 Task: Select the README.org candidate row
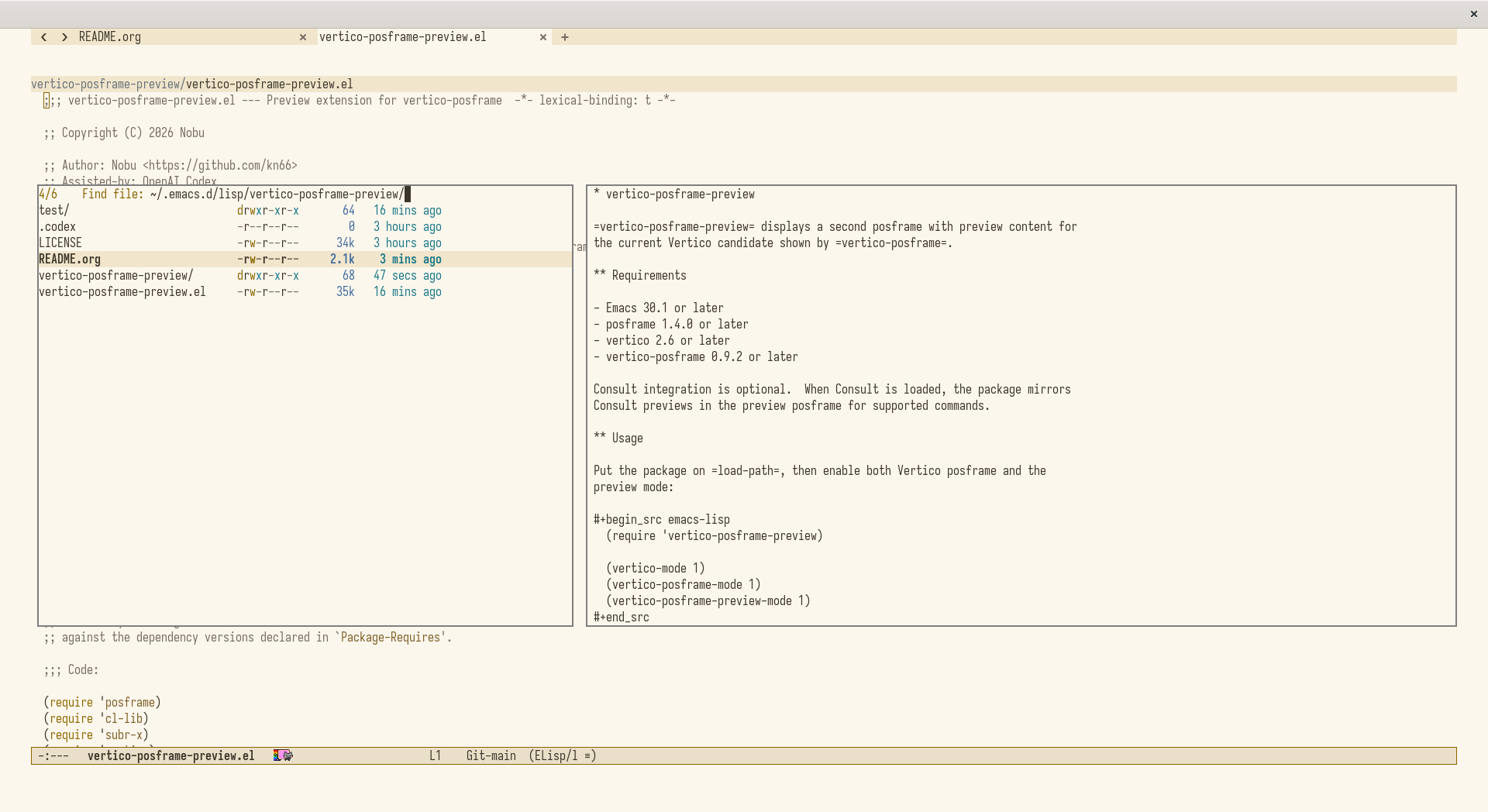coord(305,260)
